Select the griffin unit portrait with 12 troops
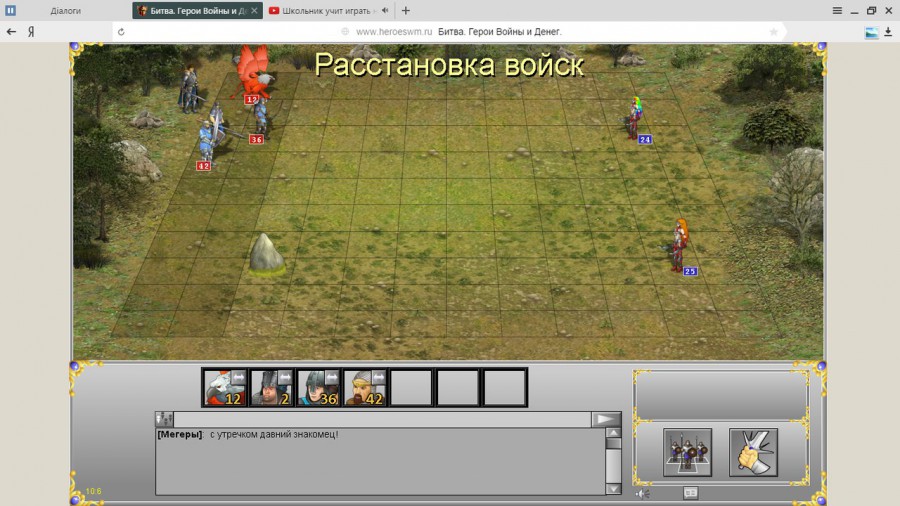 pyautogui.click(x=224, y=388)
